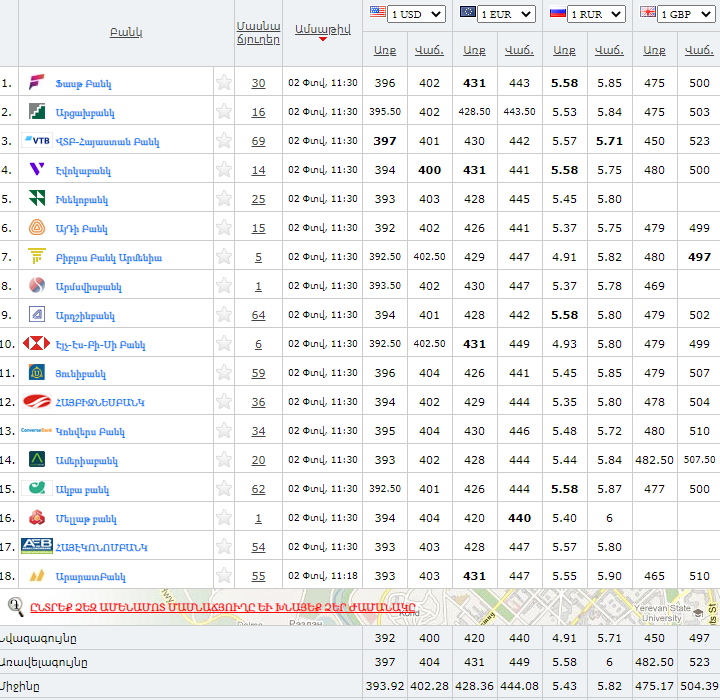The image size is (720, 700).
Task: Toggle favorite star for row 1 bank
Action: (x=224, y=82)
